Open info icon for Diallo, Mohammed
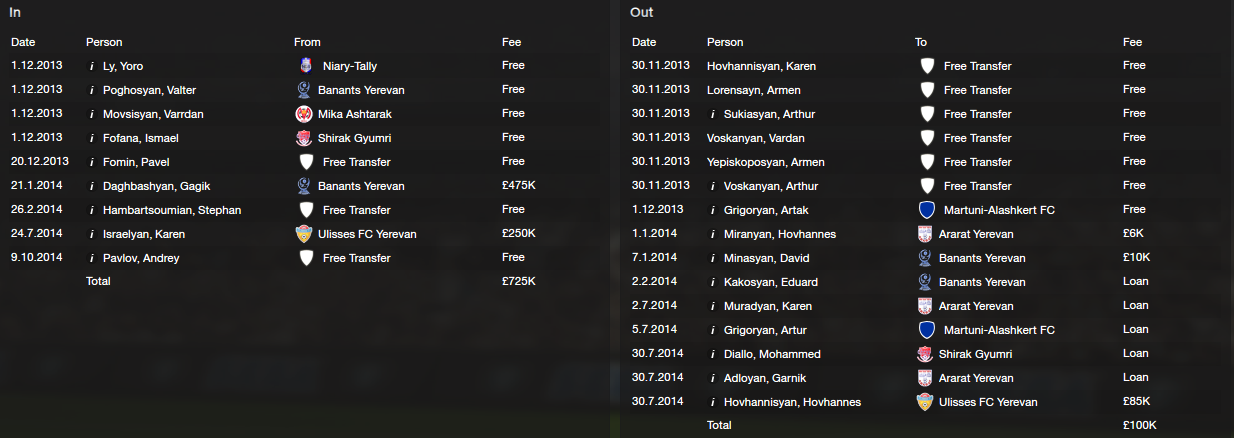Viewport: 1234px width, 438px height. click(711, 354)
